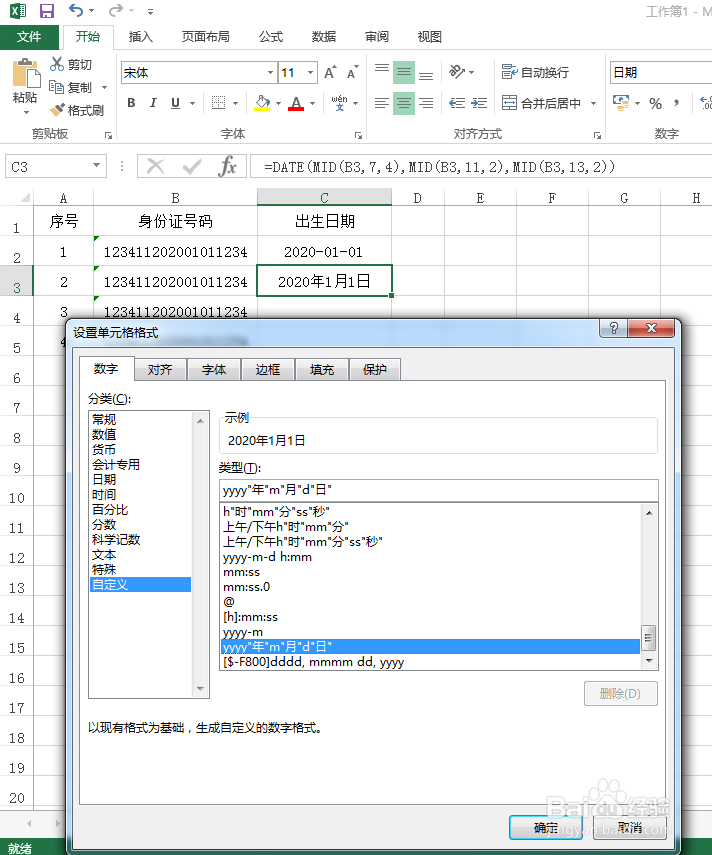712x855 pixels.
Task: Align text right
Action: [x=426, y=103]
